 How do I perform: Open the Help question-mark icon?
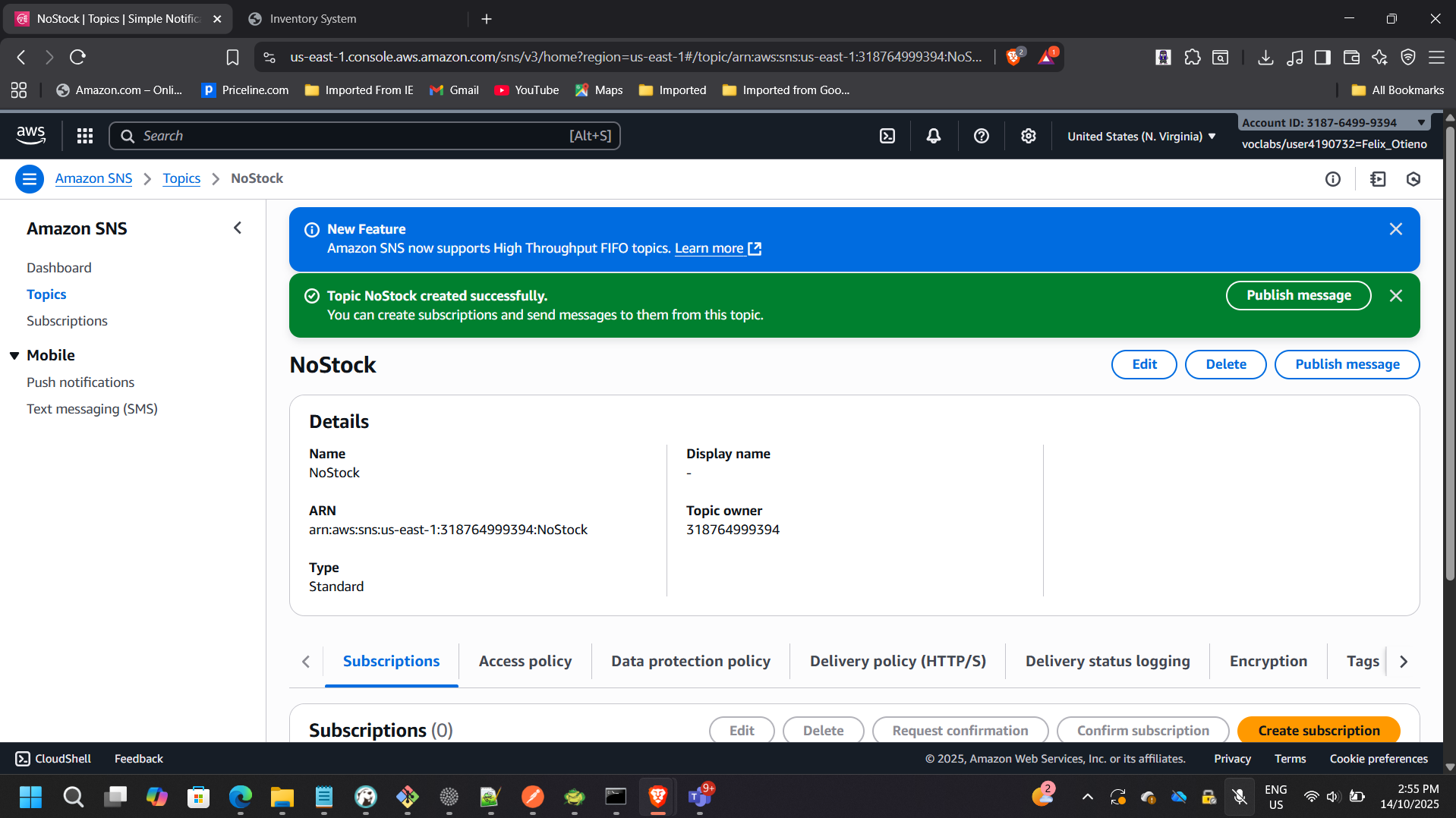[x=981, y=135]
